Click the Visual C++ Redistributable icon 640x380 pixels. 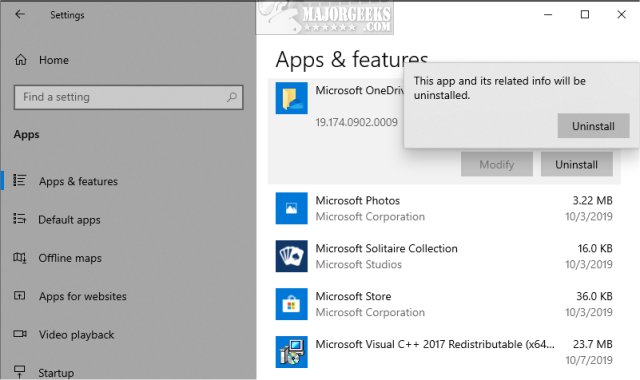(x=291, y=352)
